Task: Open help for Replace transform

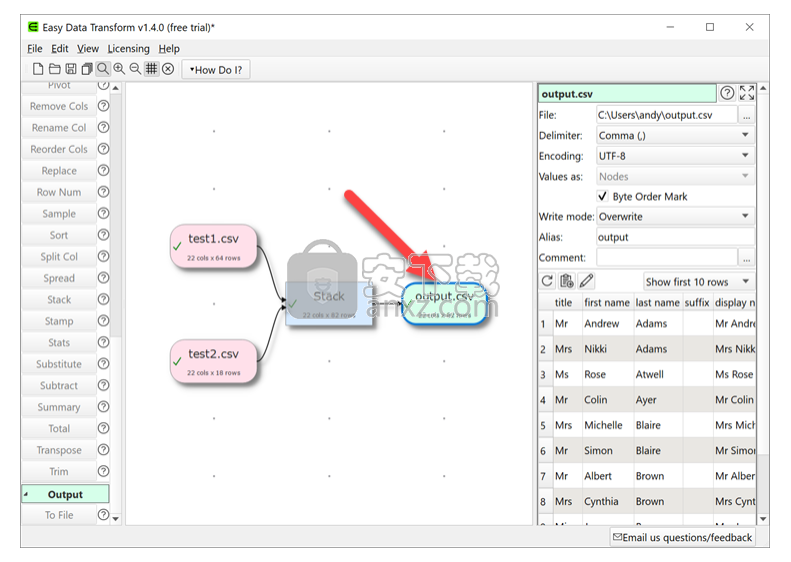Action: 103,171
